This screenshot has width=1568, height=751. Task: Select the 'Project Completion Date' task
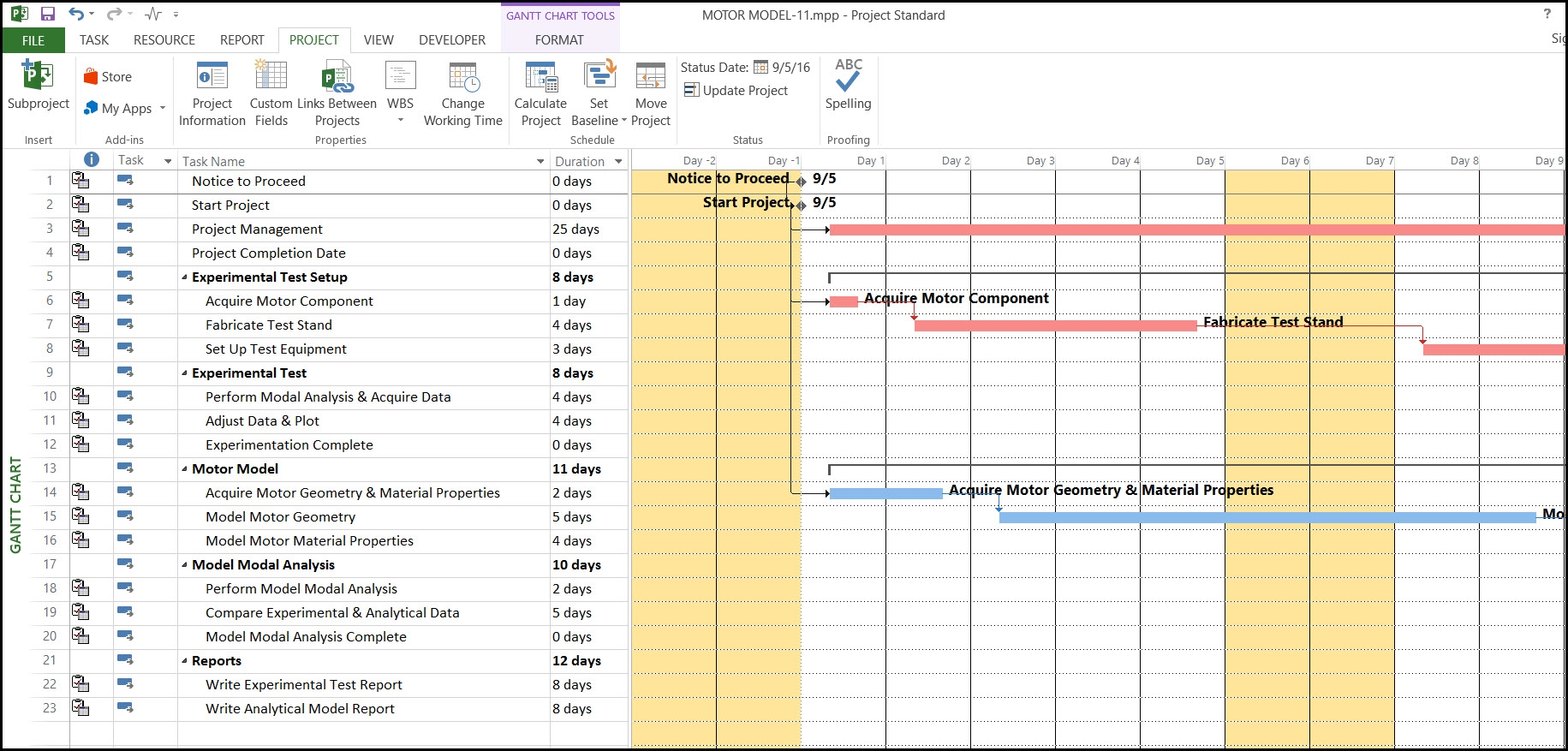[x=269, y=253]
